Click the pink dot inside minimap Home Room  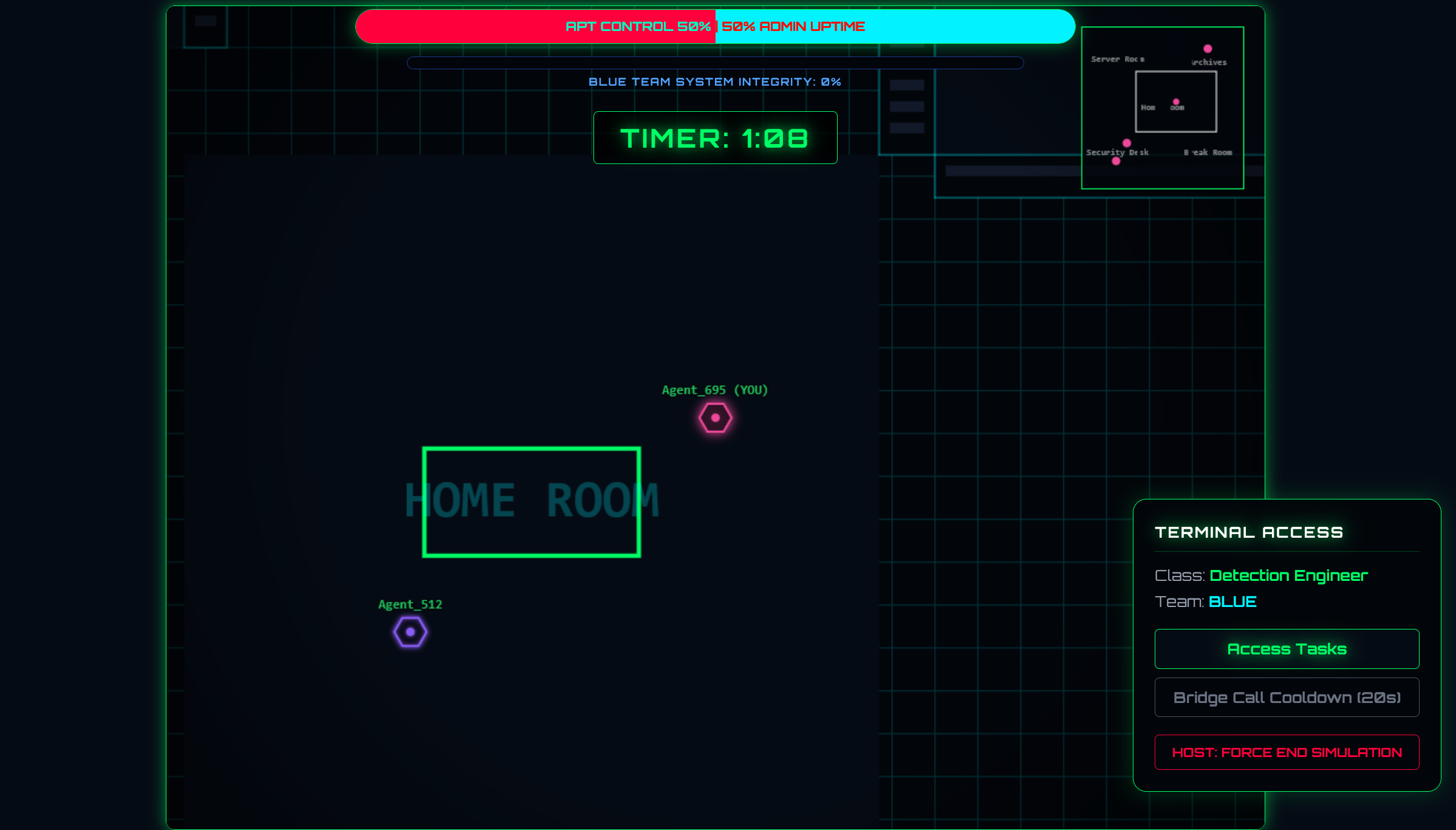click(1176, 101)
